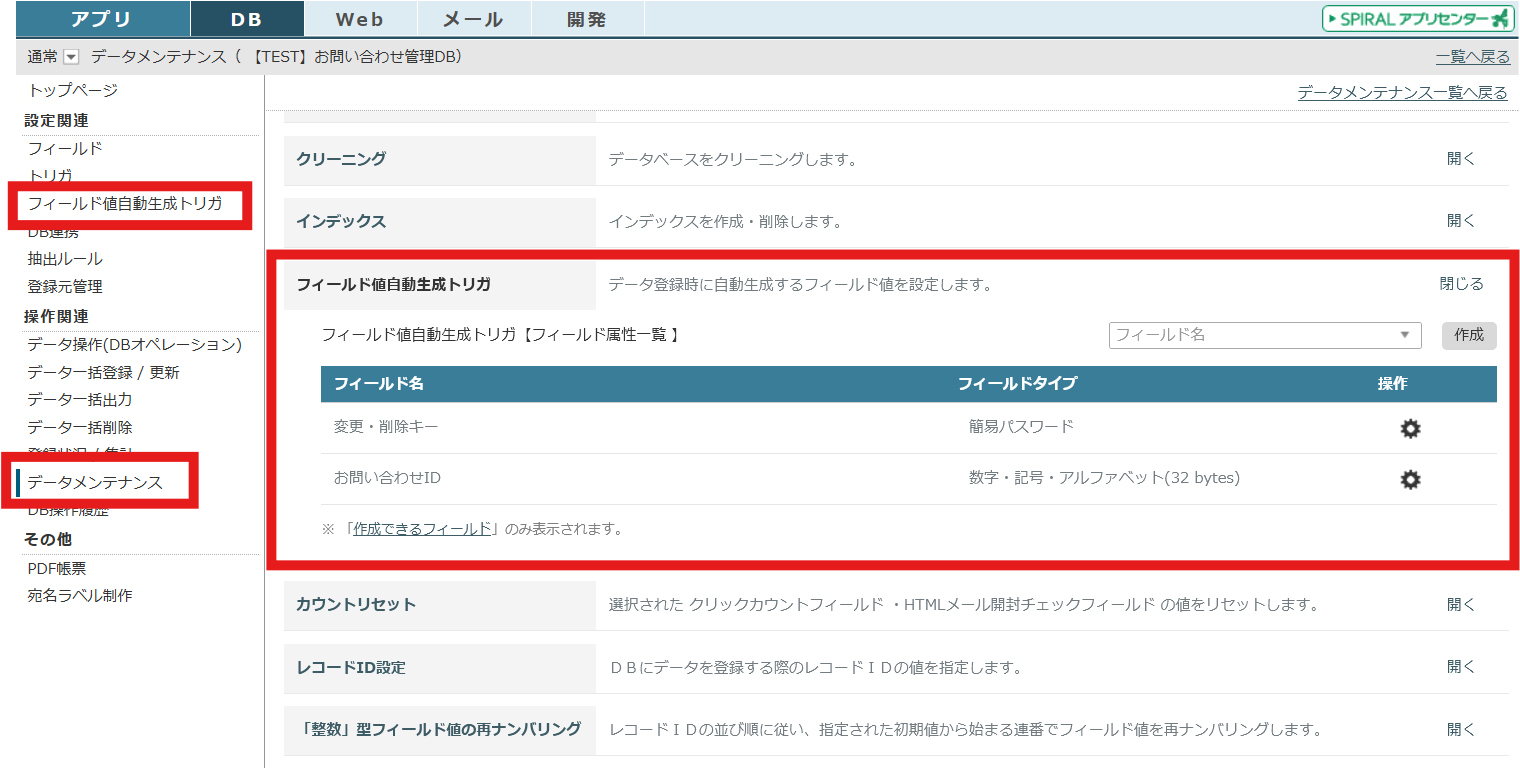The width and height of the screenshot is (1520, 768).
Task: Select データ操作(DBオペレーション) in sidebar
Action: tap(134, 345)
